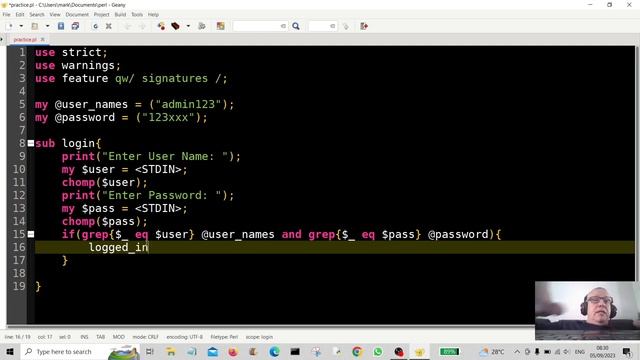Click the ENG language indicator

580,351
